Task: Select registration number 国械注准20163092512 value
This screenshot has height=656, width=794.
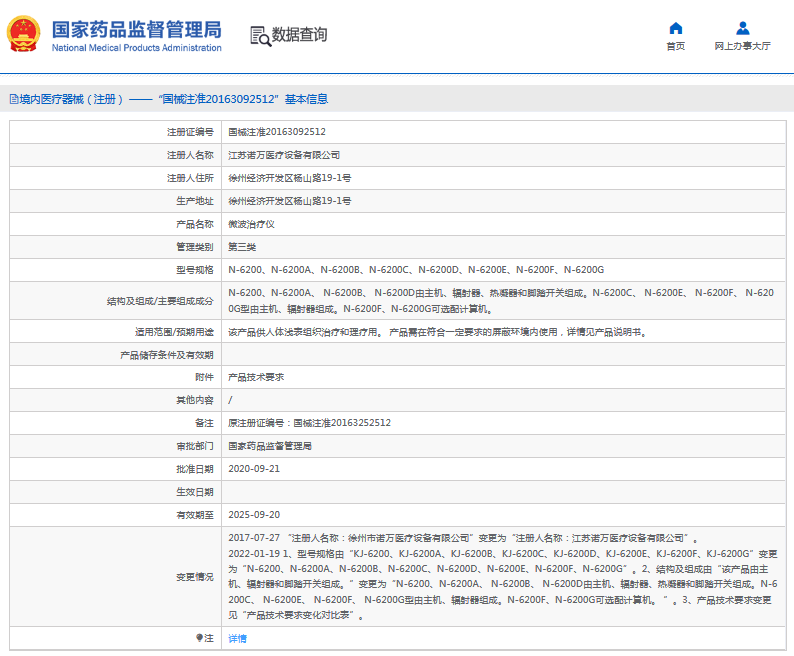Action: pos(277,132)
